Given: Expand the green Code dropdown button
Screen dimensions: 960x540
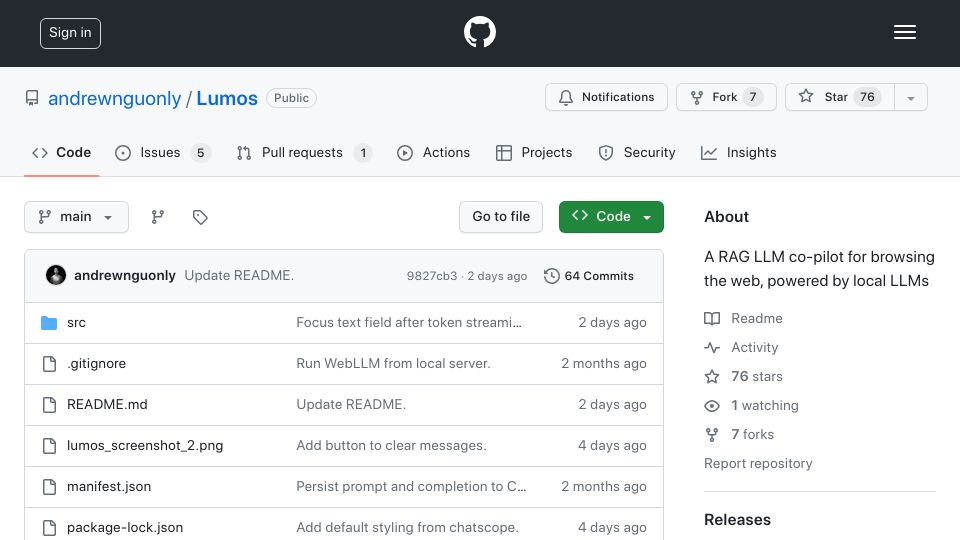Looking at the screenshot, I should (x=611, y=217).
